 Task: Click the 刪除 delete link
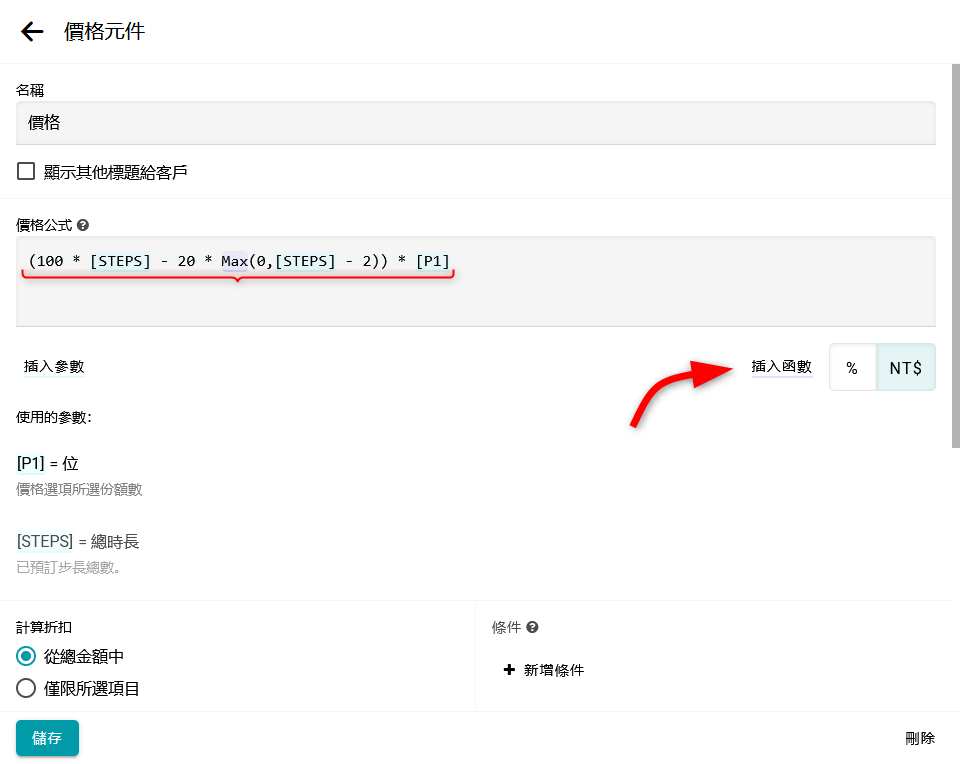point(919,738)
